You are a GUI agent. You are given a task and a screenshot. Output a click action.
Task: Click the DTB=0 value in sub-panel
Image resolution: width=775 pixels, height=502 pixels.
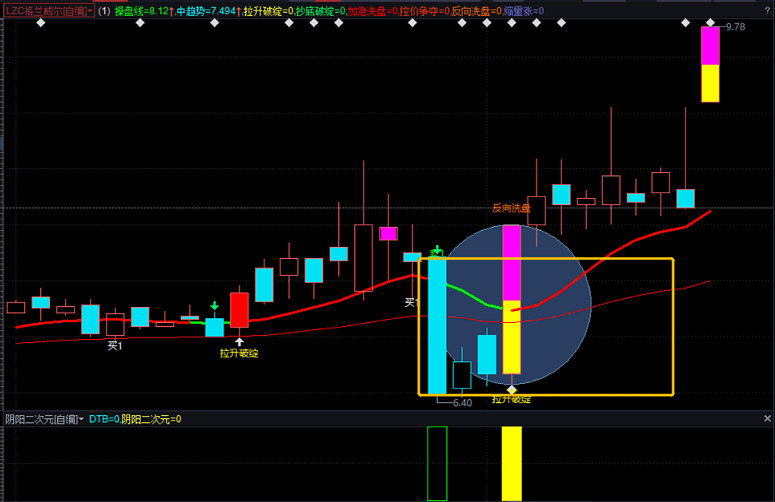click(104, 419)
